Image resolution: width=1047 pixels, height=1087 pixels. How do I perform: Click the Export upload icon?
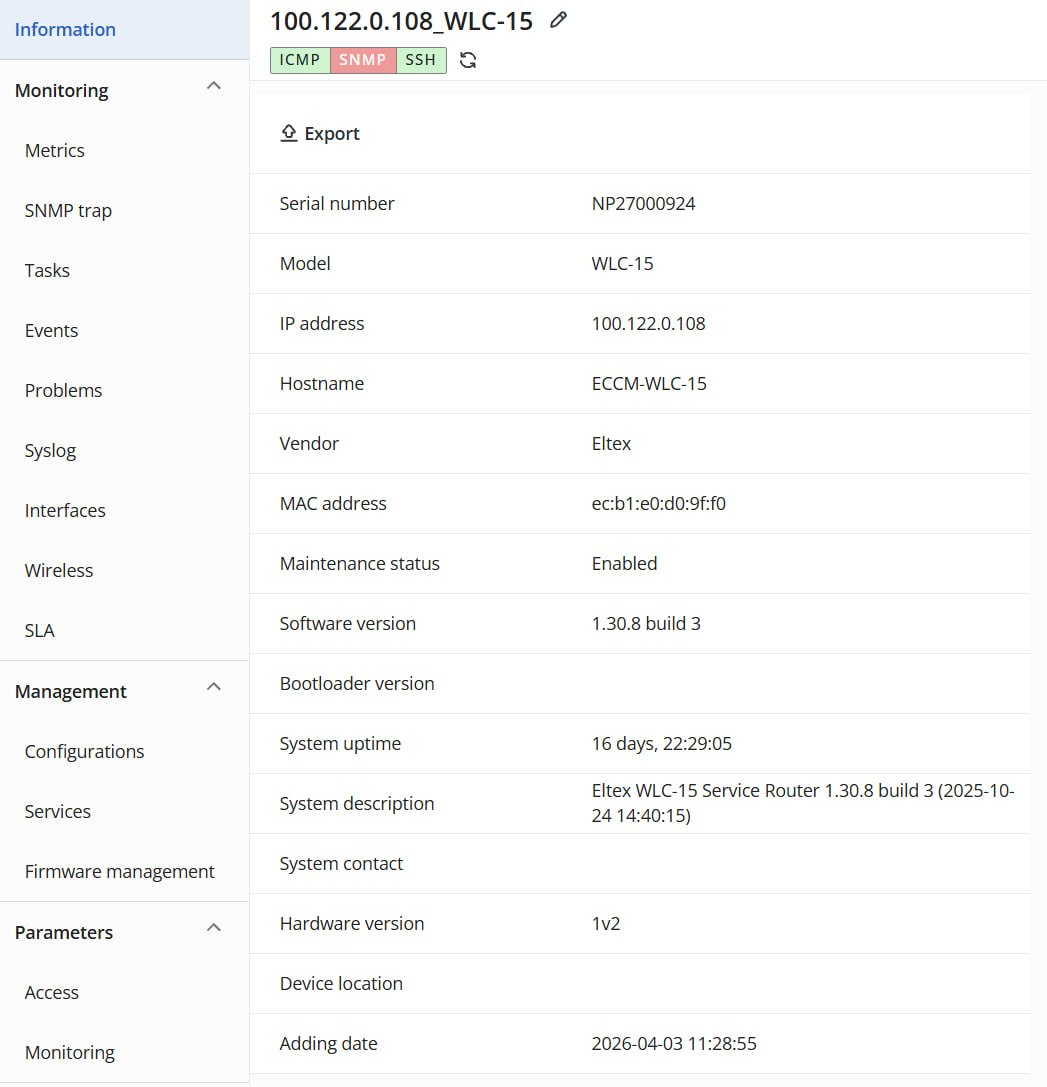[x=289, y=133]
